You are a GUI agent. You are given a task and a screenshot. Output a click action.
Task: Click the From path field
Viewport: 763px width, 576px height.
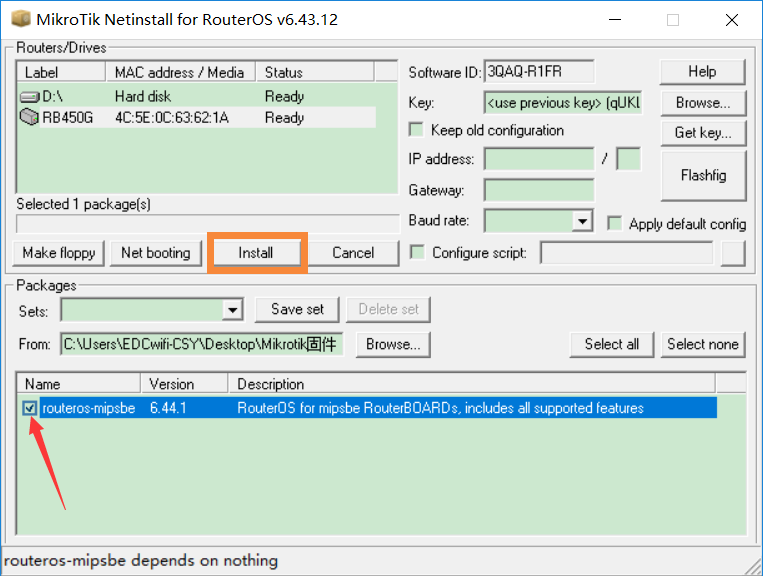point(202,344)
